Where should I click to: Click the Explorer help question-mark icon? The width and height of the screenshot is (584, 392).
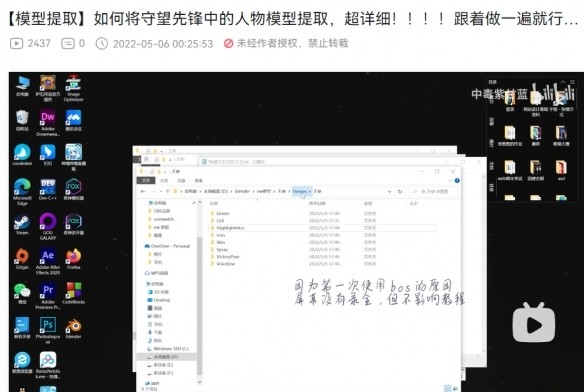(x=457, y=180)
